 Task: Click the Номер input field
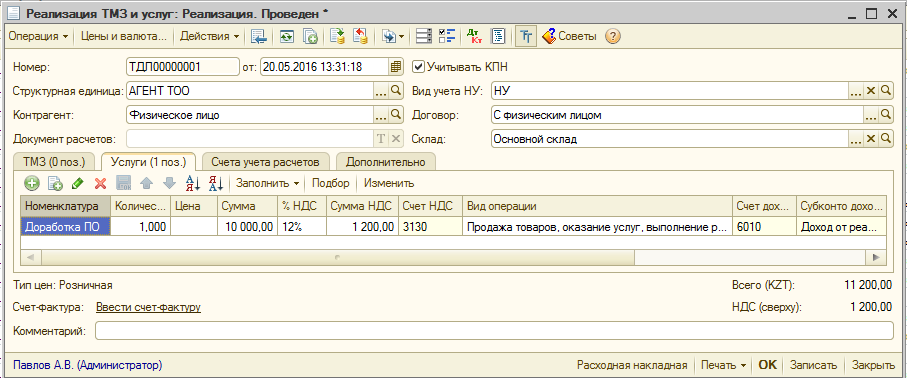pos(183,67)
